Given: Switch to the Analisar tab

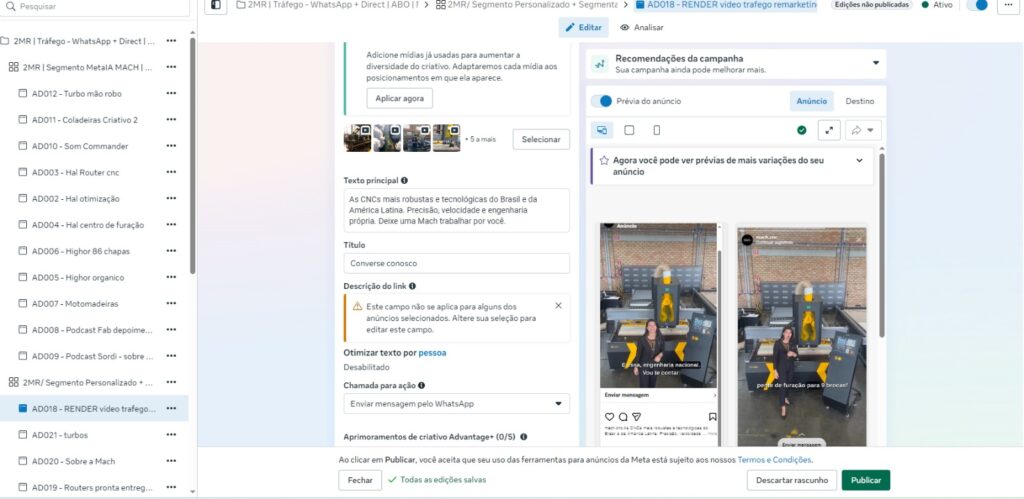Looking at the screenshot, I should [641, 27].
